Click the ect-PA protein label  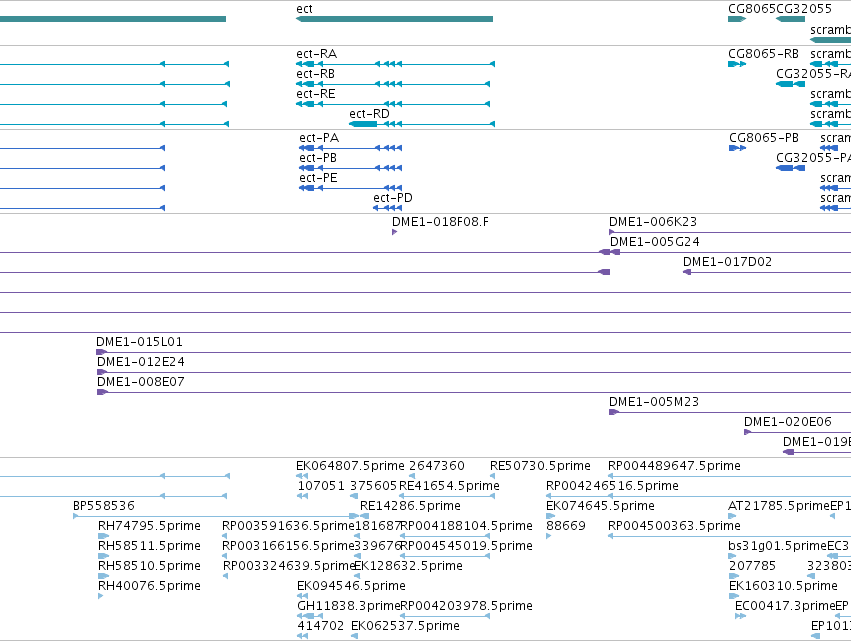pyautogui.click(x=319, y=138)
